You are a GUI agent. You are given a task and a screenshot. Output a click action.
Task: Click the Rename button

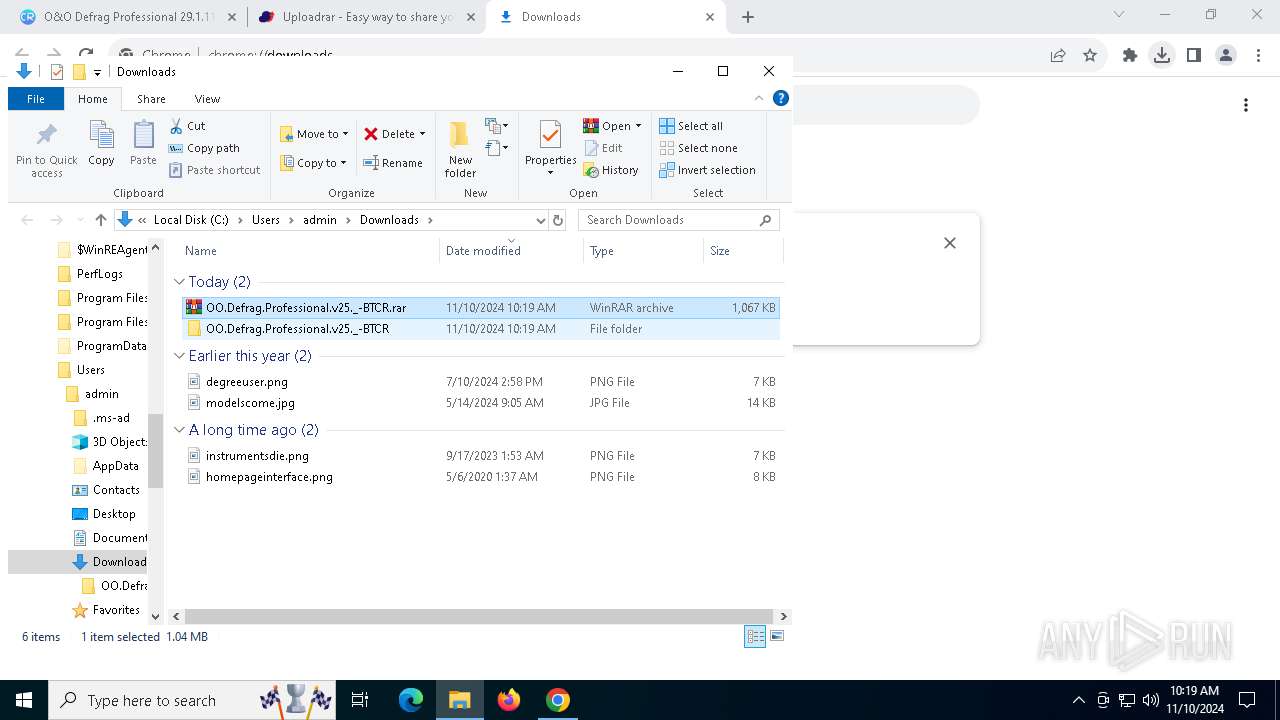click(393, 163)
